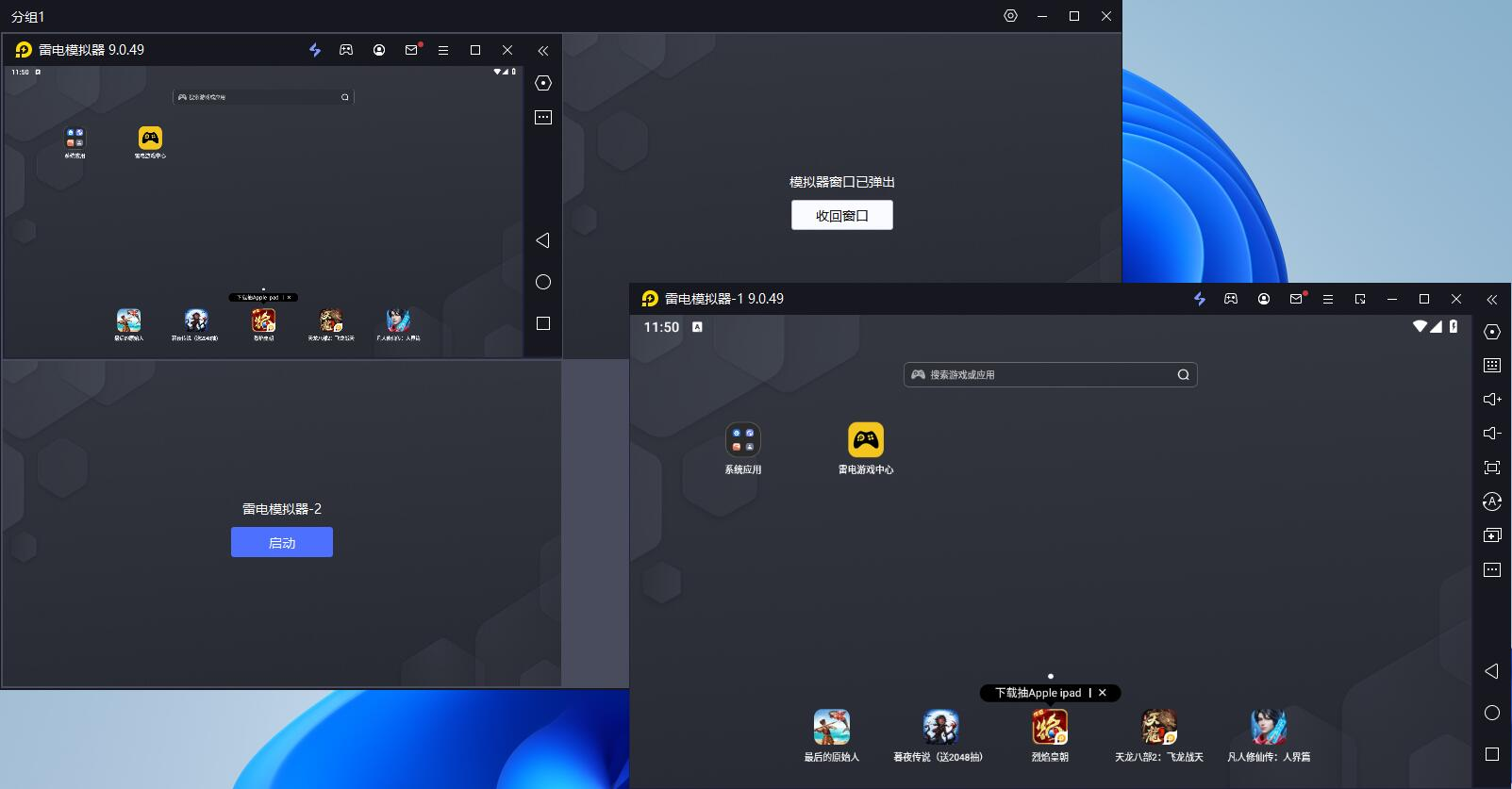Click the magnifier search icon in 雷电模拟器-1

coord(1183,375)
